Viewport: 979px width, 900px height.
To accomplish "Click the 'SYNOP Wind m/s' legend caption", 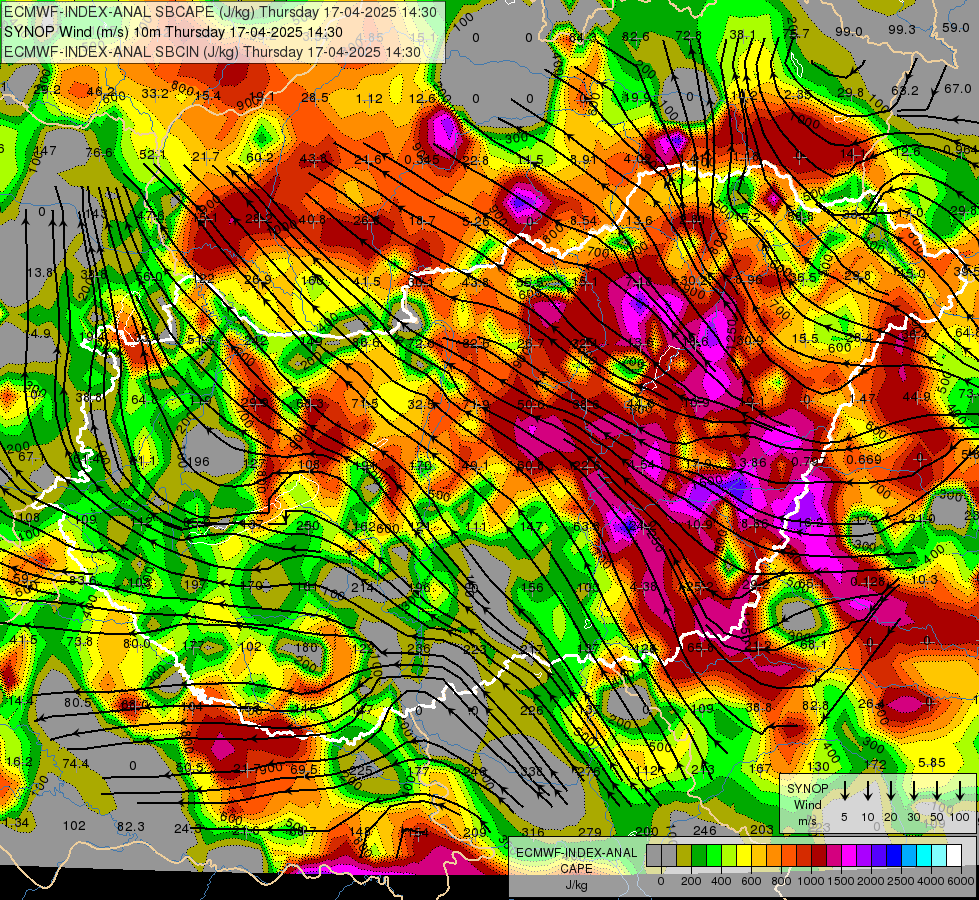I will click(807, 805).
